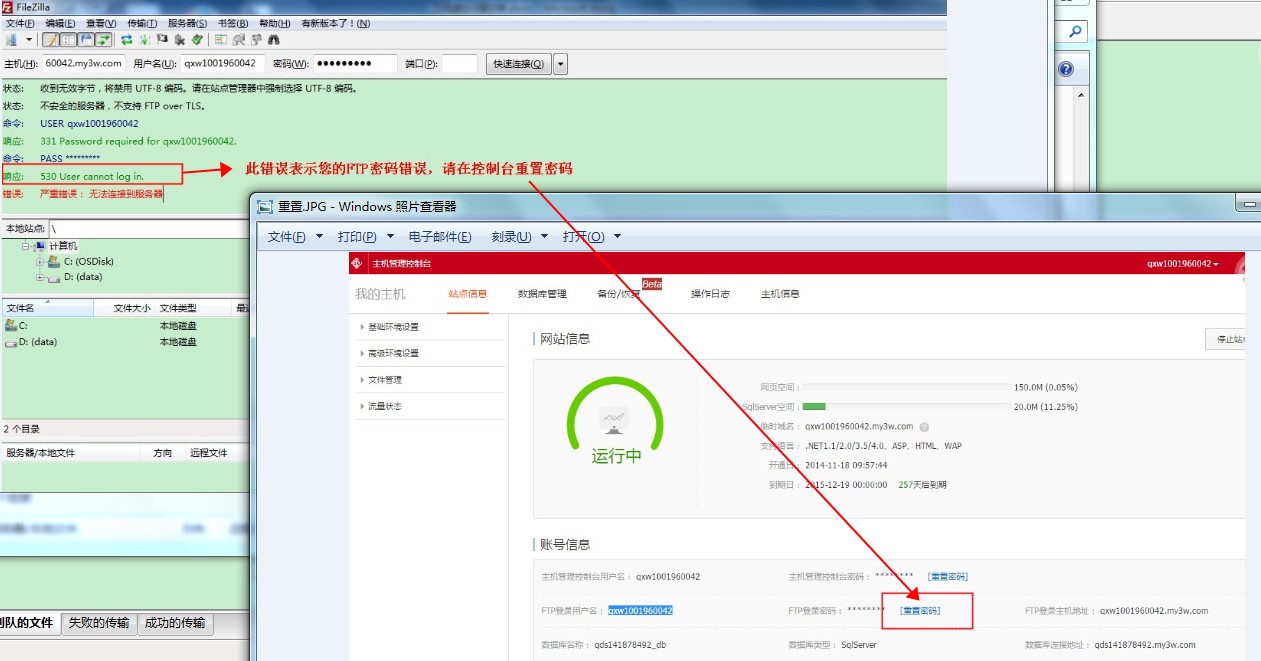The width and height of the screenshot is (1261, 661).
Task: Expand the D: (data) tree node
Action: point(40,278)
